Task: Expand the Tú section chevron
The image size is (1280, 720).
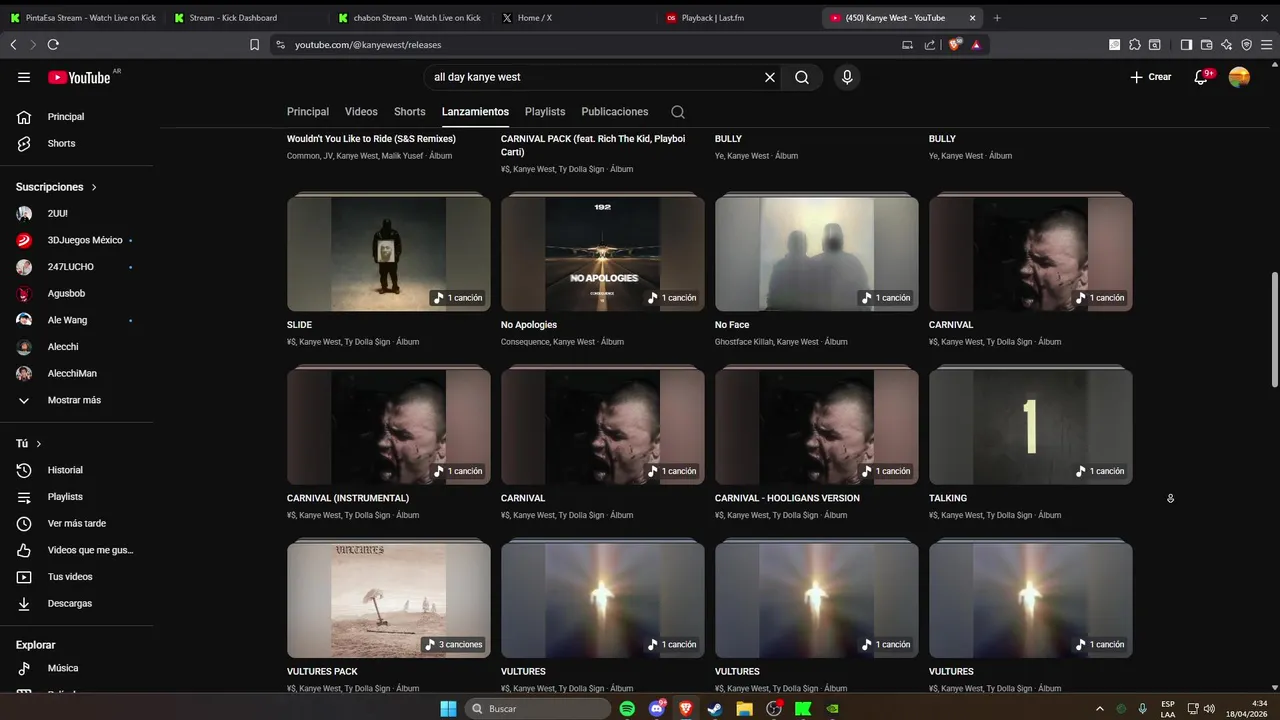Action: tap(39, 443)
